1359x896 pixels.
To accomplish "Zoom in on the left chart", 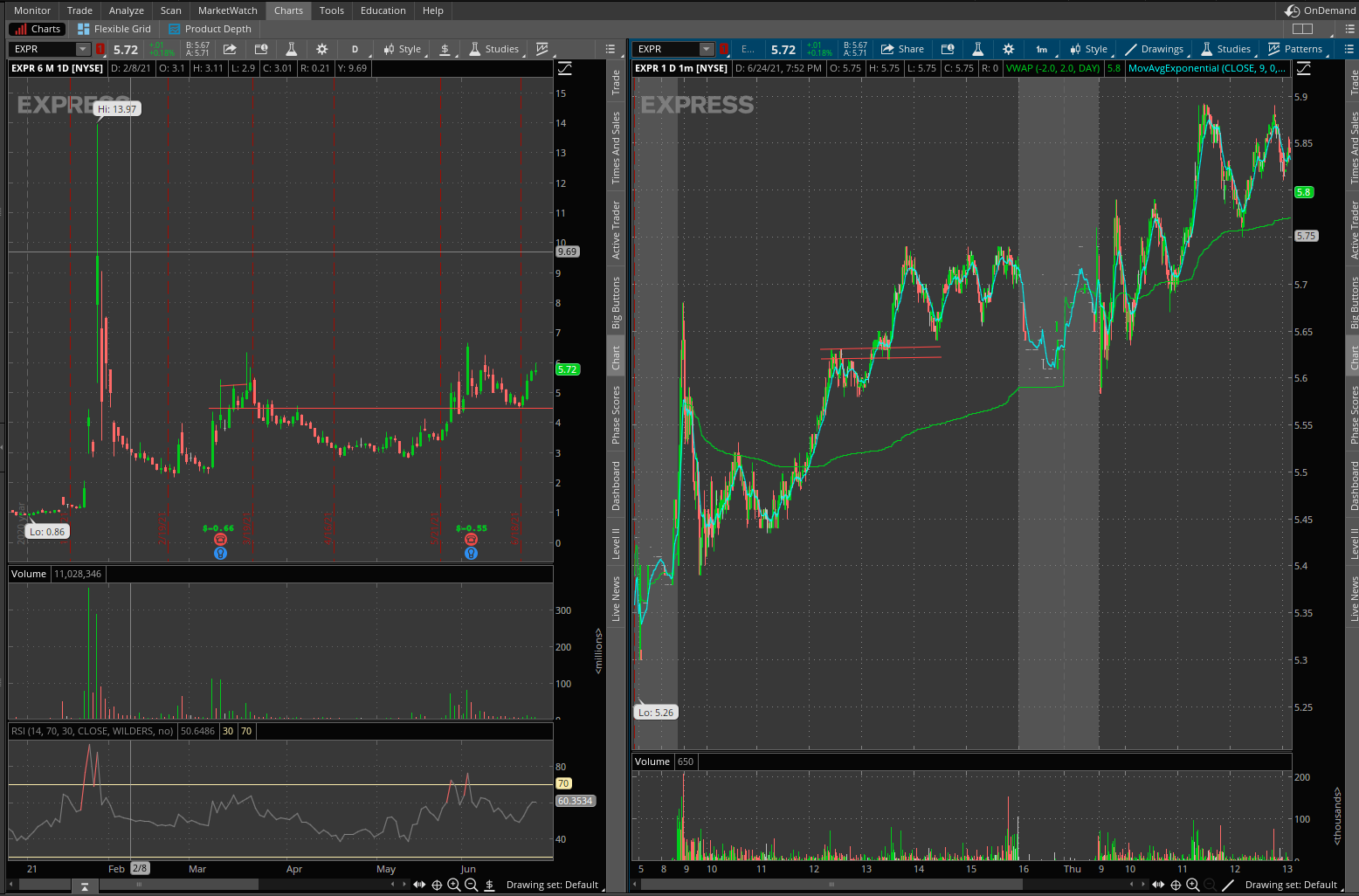I will [x=453, y=885].
